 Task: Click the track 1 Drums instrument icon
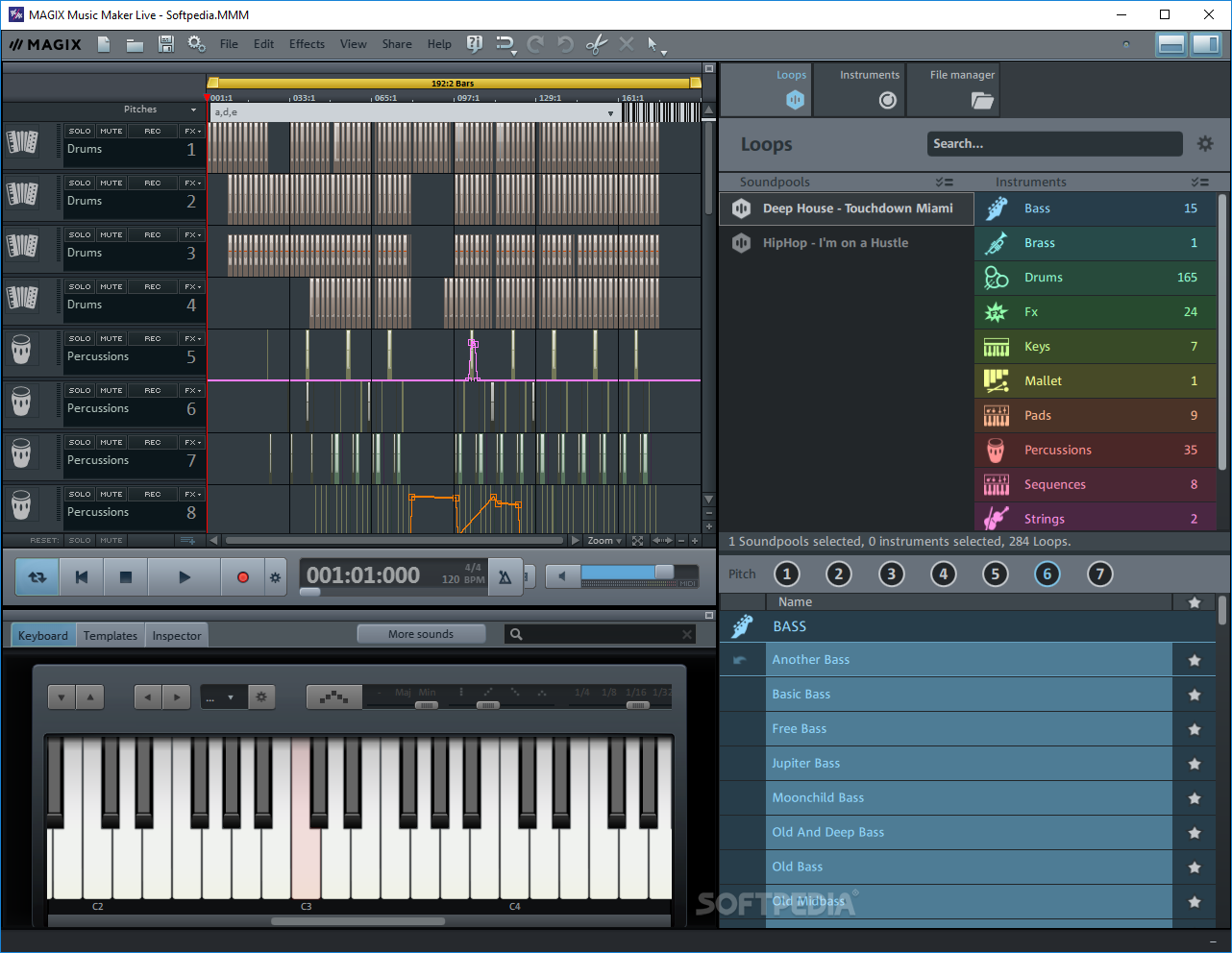(22, 142)
